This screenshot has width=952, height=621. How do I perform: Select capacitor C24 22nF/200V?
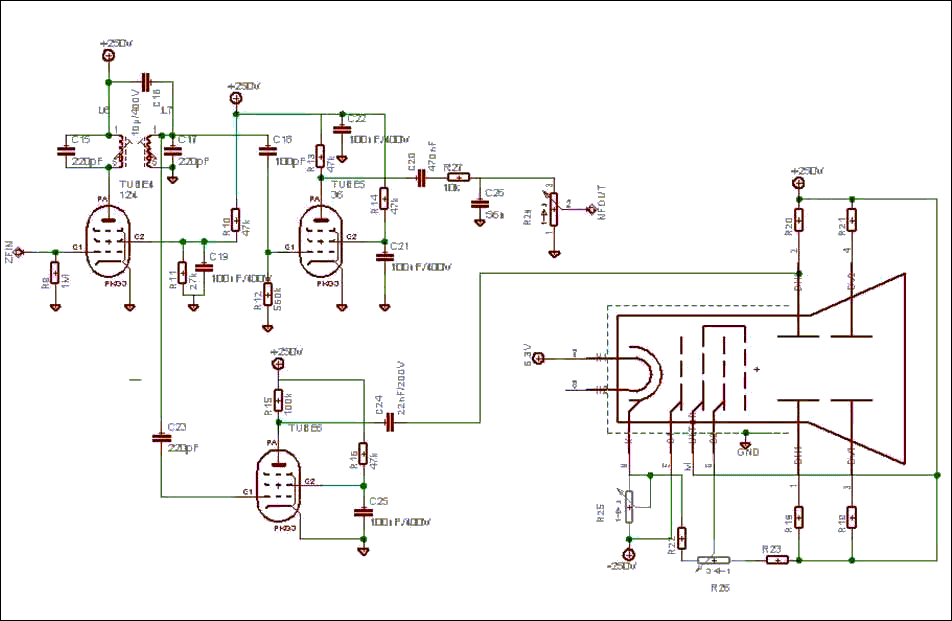point(390,422)
